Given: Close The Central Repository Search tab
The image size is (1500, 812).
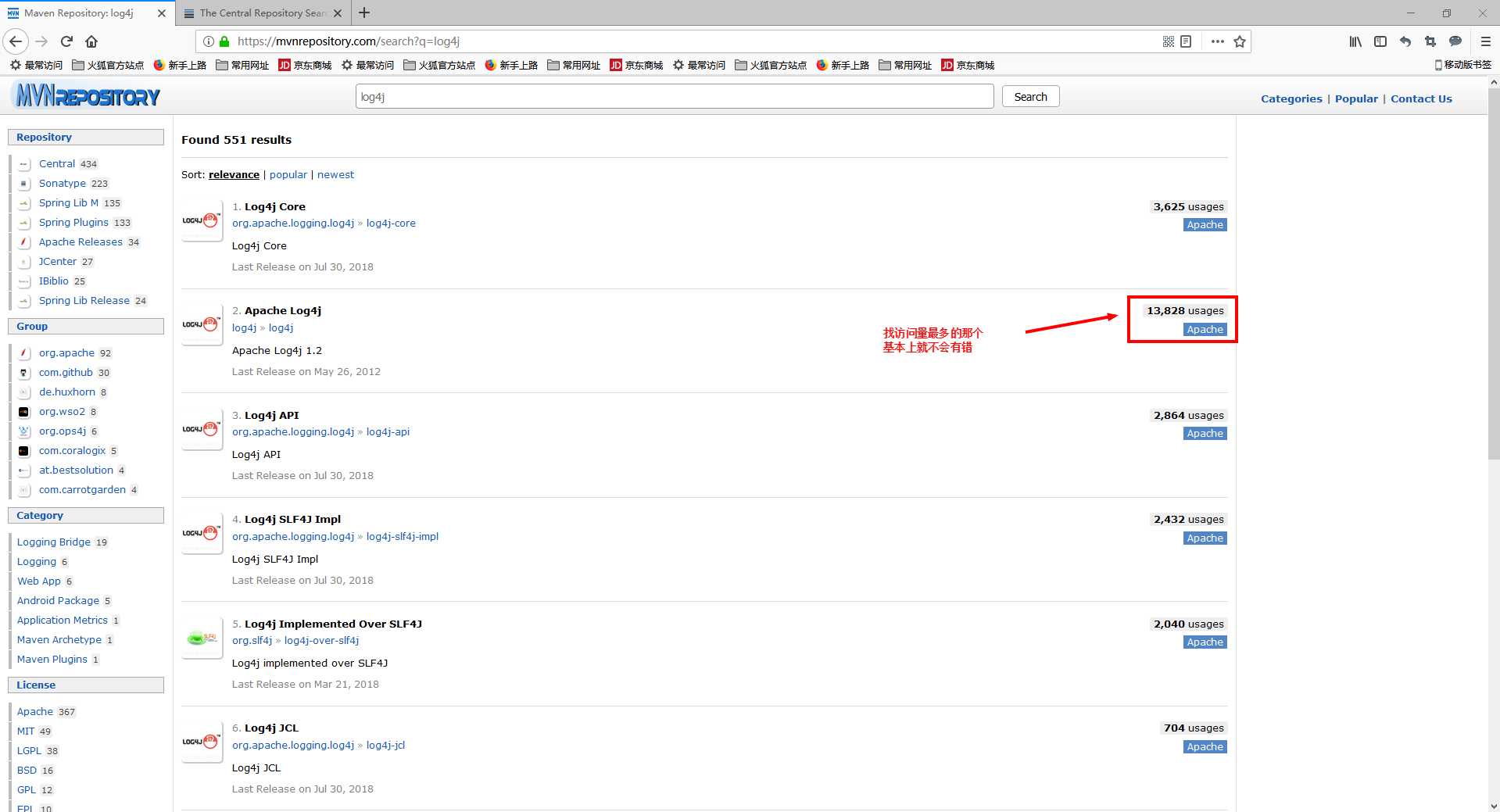Looking at the screenshot, I should [338, 13].
